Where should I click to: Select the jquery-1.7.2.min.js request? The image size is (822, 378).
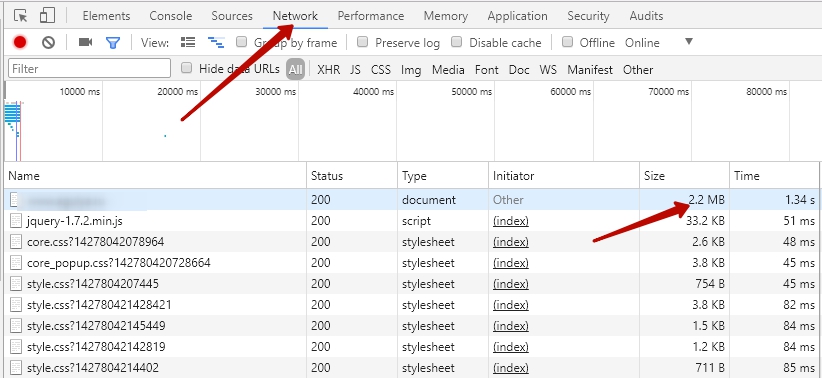click(74, 221)
